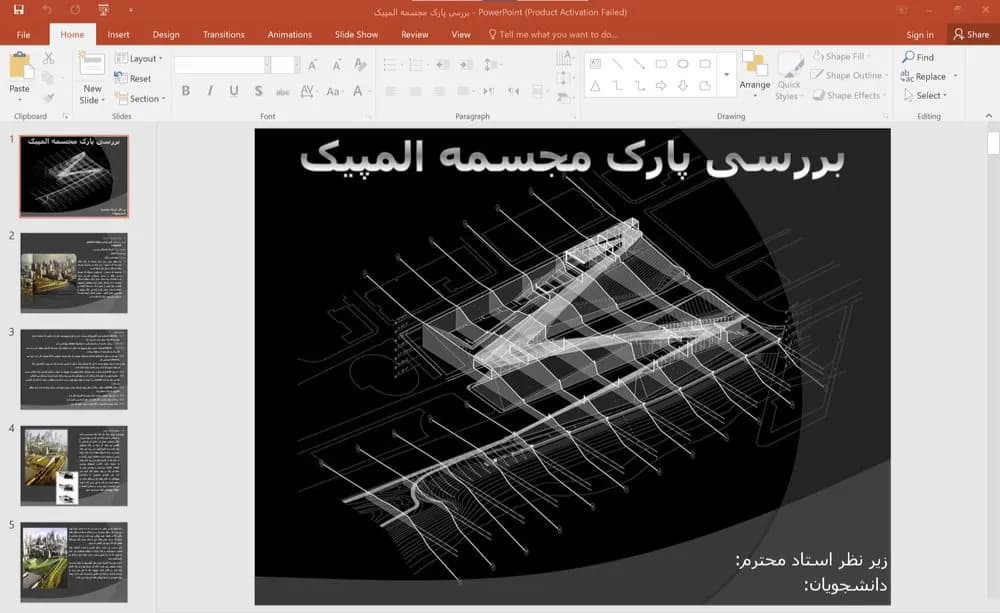The width and height of the screenshot is (1000, 613).
Task: Select the Triangle shape in gallery
Action: [x=595, y=85]
